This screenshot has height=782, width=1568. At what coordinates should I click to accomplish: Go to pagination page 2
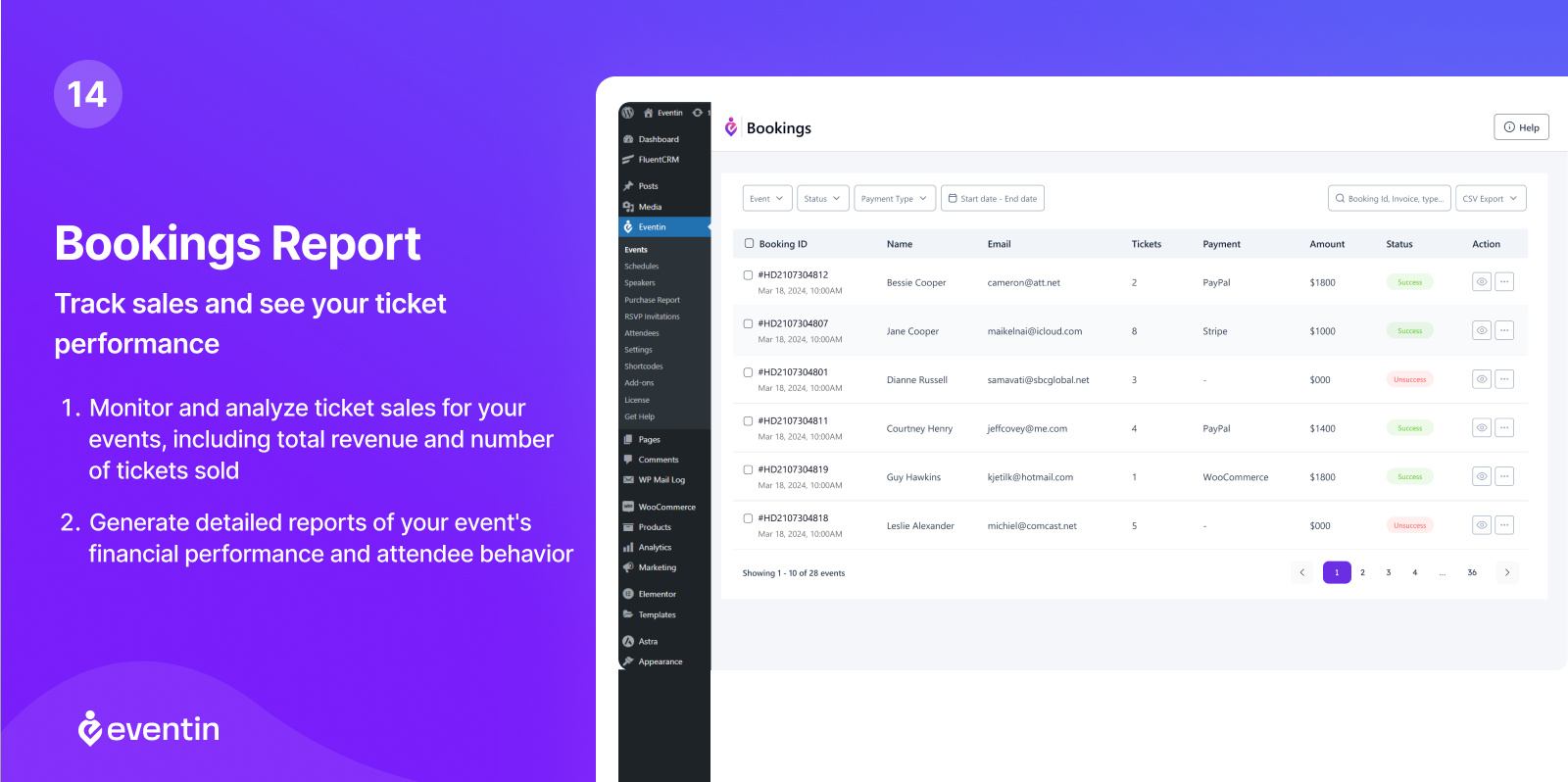pyautogui.click(x=1362, y=572)
